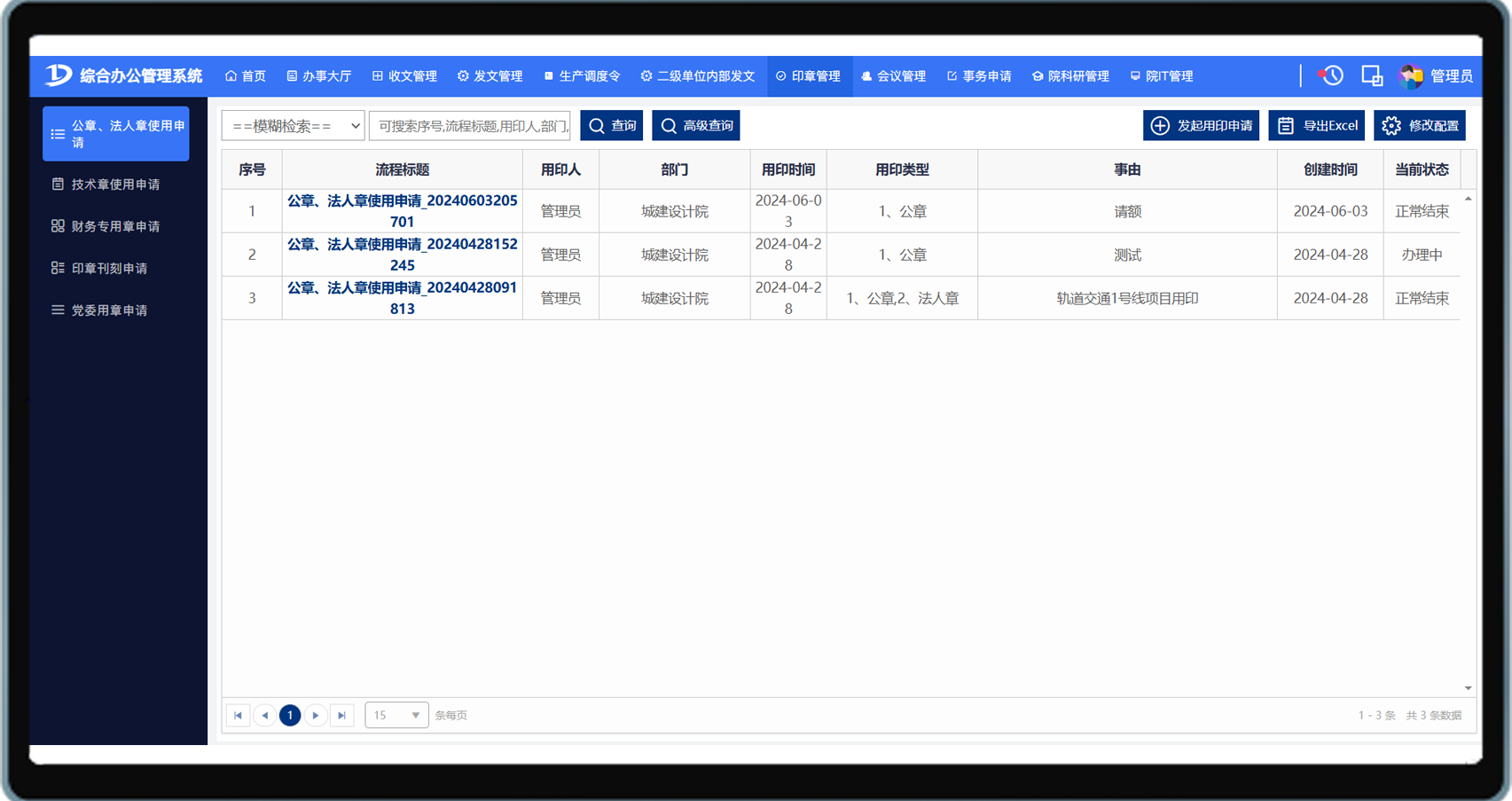This screenshot has width=1512, height=801.
Task: Click 用印时间 column header
Action: [788, 169]
